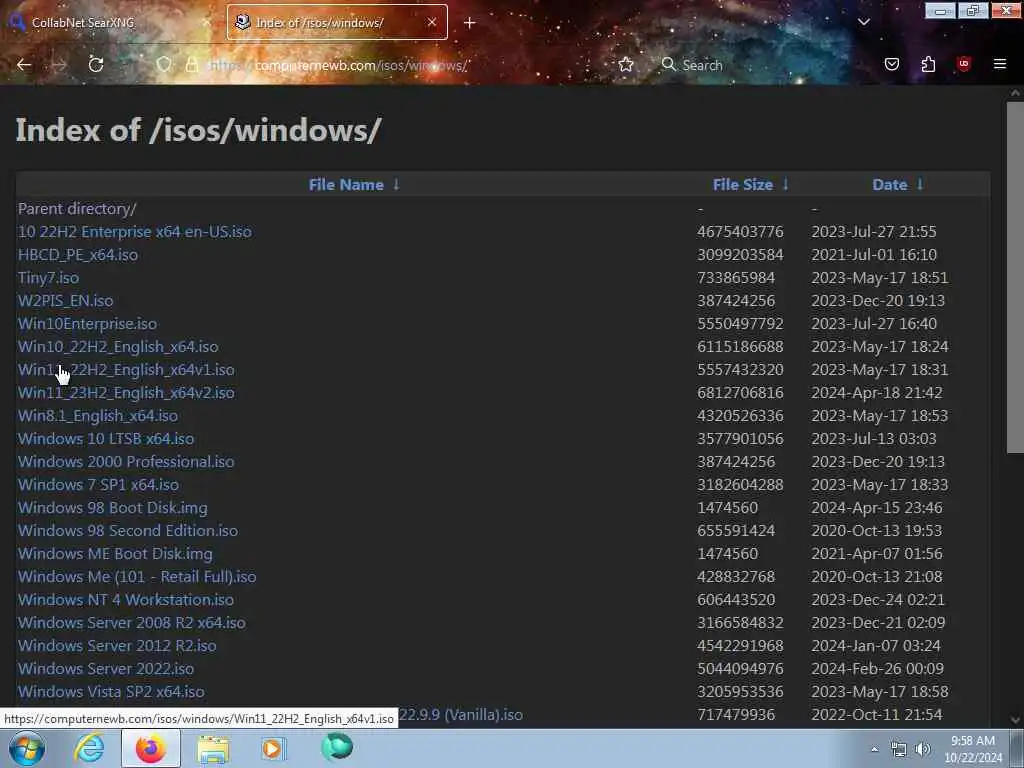Open the taskbar clock showing 9:58 AM
This screenshot has height=768, width=1024.
pyautogui.click(x=973, y=749)
